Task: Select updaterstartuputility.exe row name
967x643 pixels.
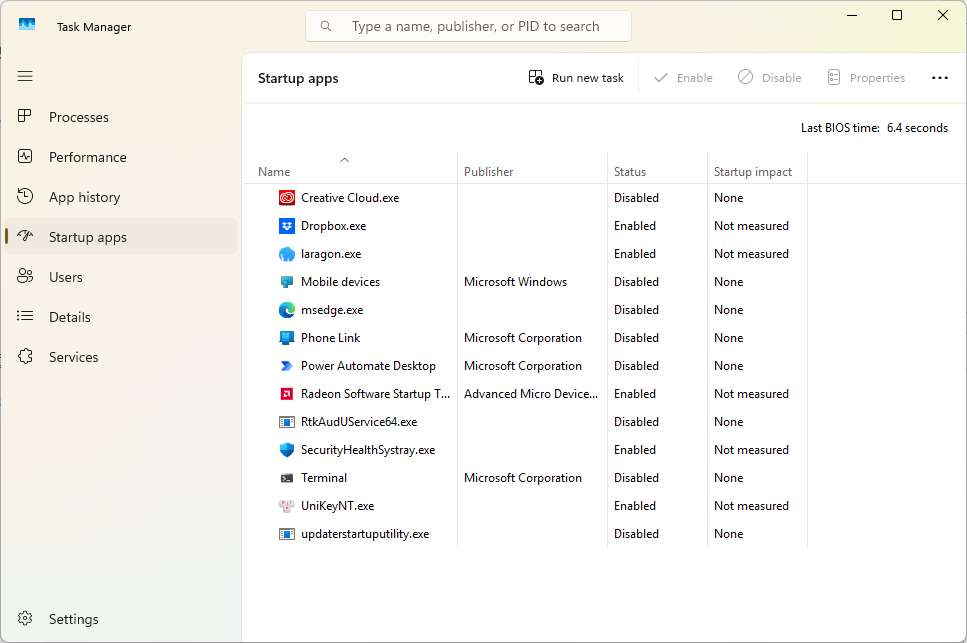Action: click(x=365, y=534)
